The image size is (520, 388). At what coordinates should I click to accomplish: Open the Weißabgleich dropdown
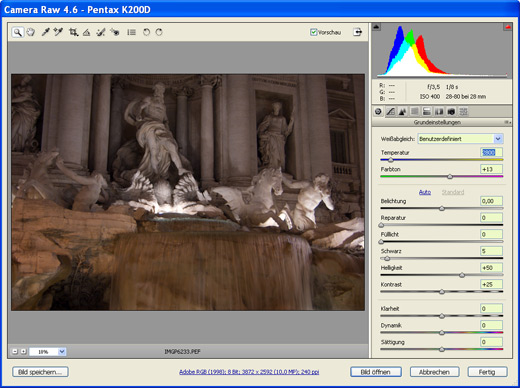(460, 139)
